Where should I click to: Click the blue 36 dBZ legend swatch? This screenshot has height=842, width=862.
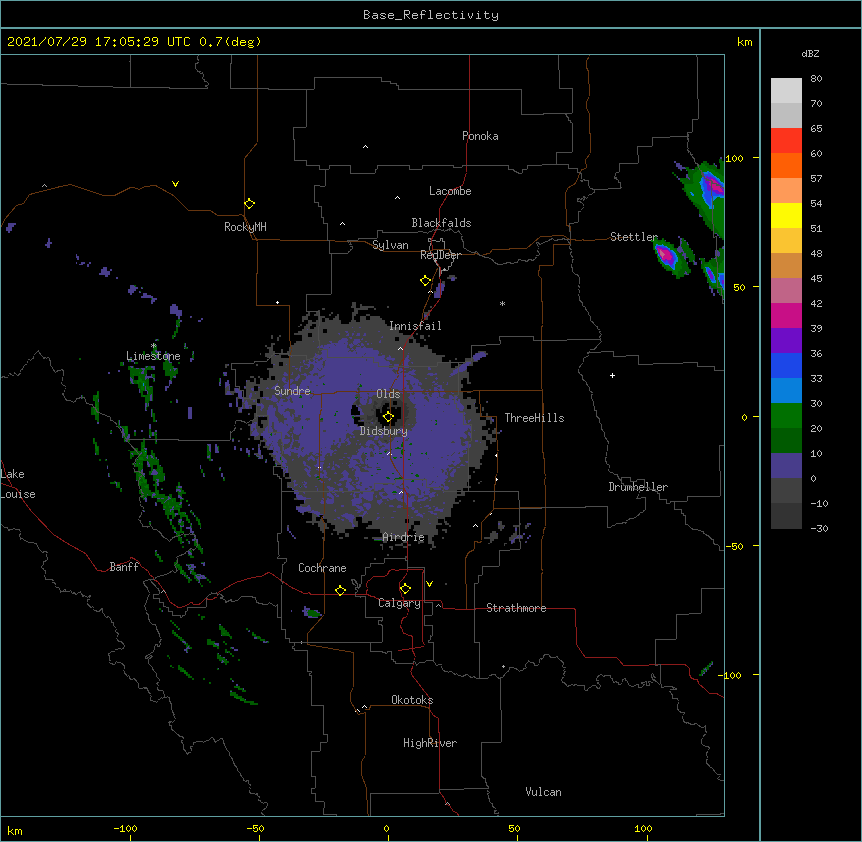(786, 365)
